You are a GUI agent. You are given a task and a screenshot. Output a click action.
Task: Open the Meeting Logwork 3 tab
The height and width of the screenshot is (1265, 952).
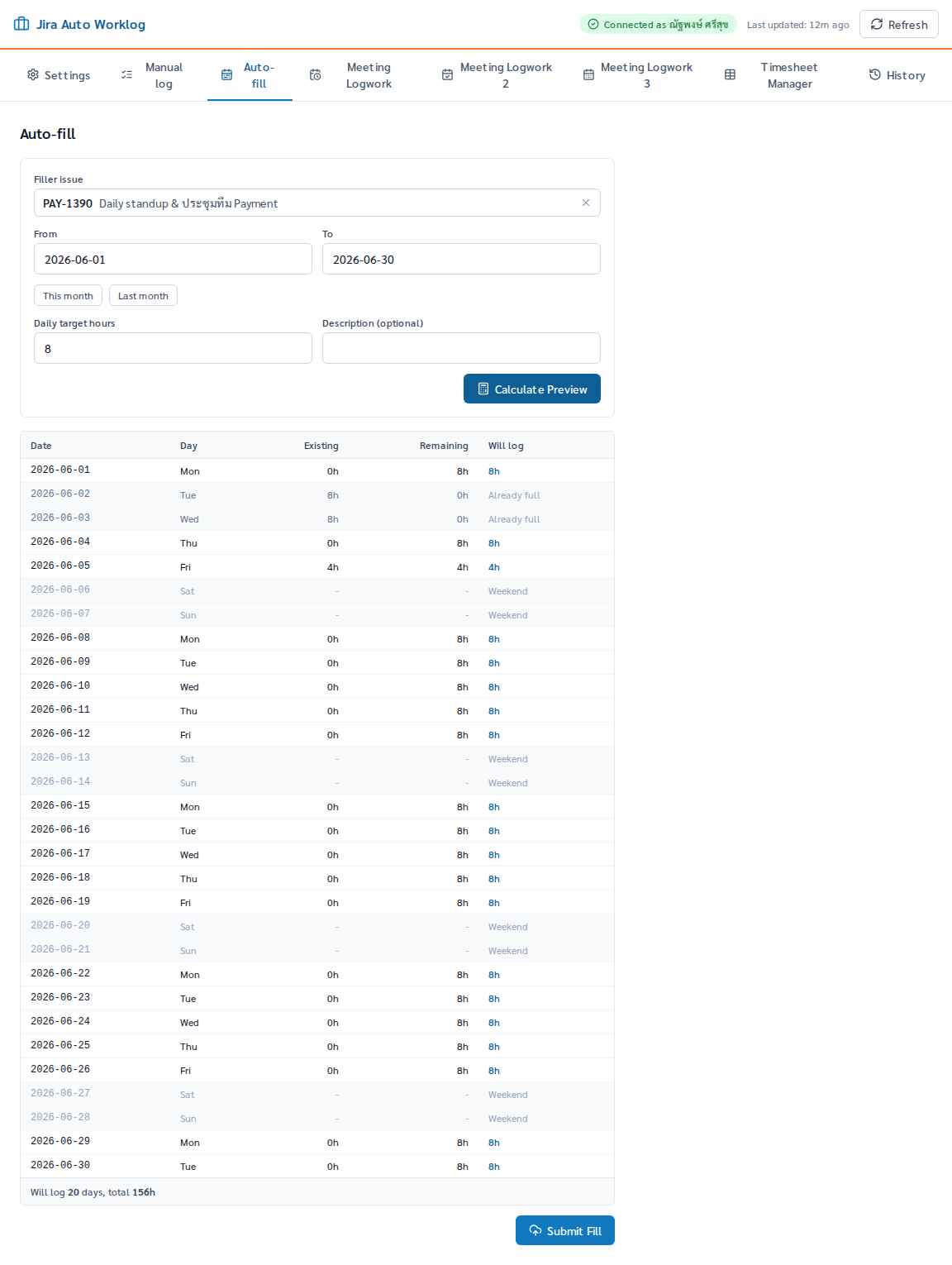(x=637, y=75)
